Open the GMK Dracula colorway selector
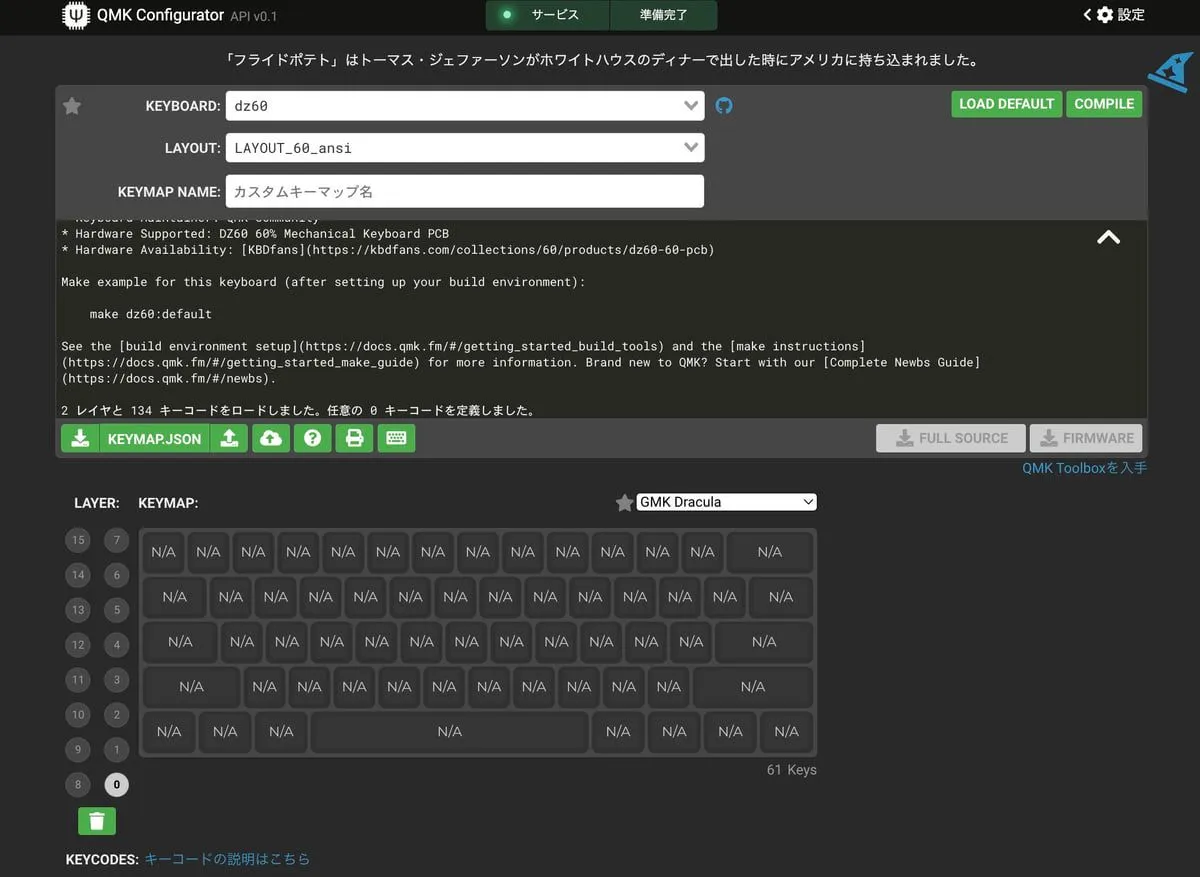The height and width of the screenshot is (877, 1200). point(726,502)
